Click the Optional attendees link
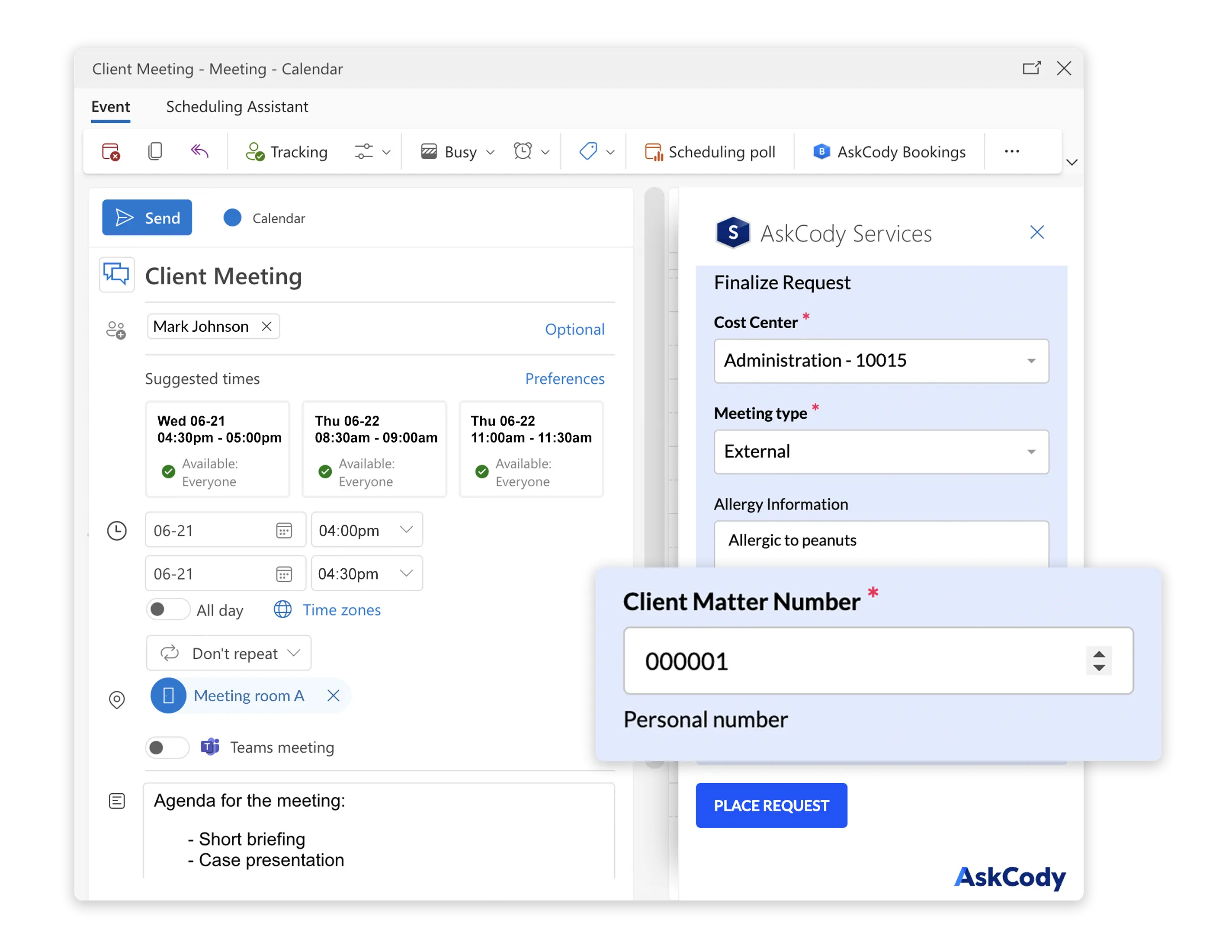 point(574,329)
